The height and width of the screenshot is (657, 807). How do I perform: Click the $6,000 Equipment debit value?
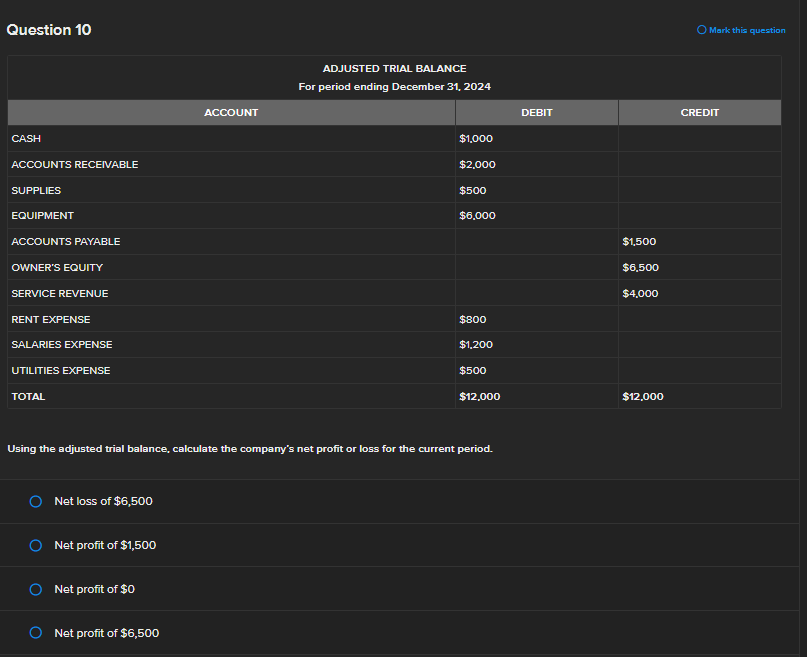coord(477,215)
